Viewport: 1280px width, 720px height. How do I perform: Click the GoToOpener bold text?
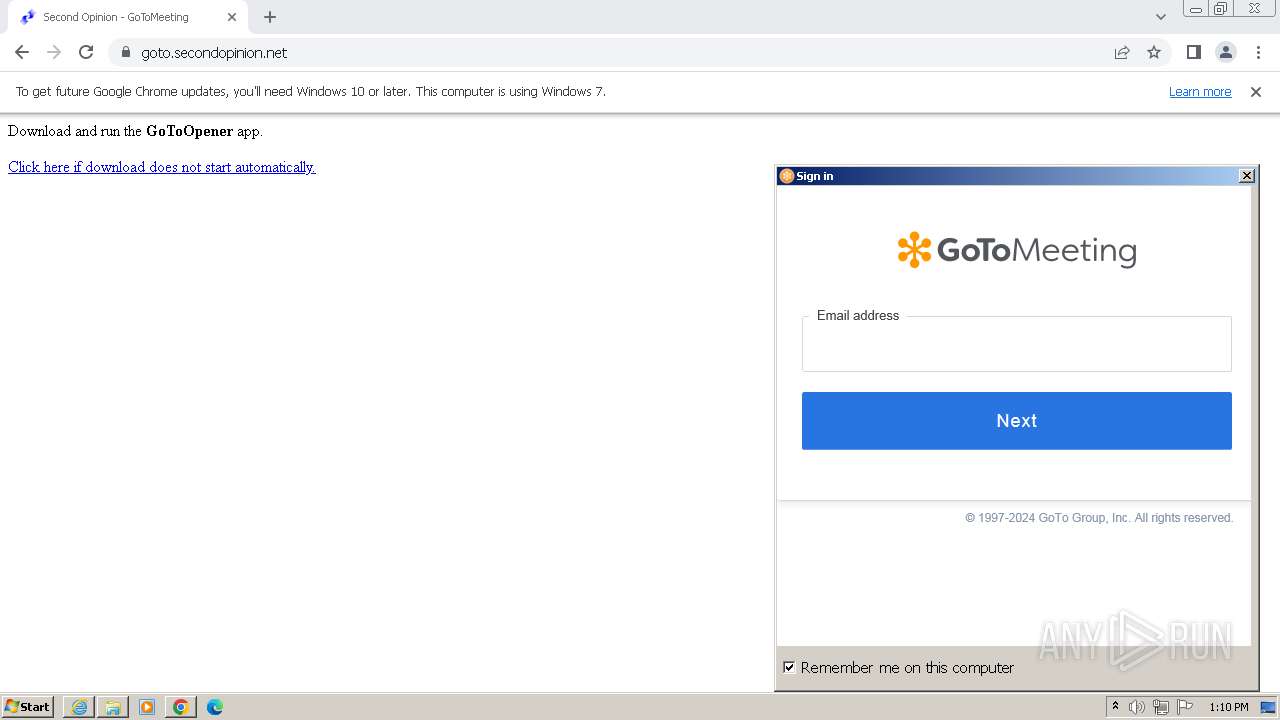coord(189,131)
